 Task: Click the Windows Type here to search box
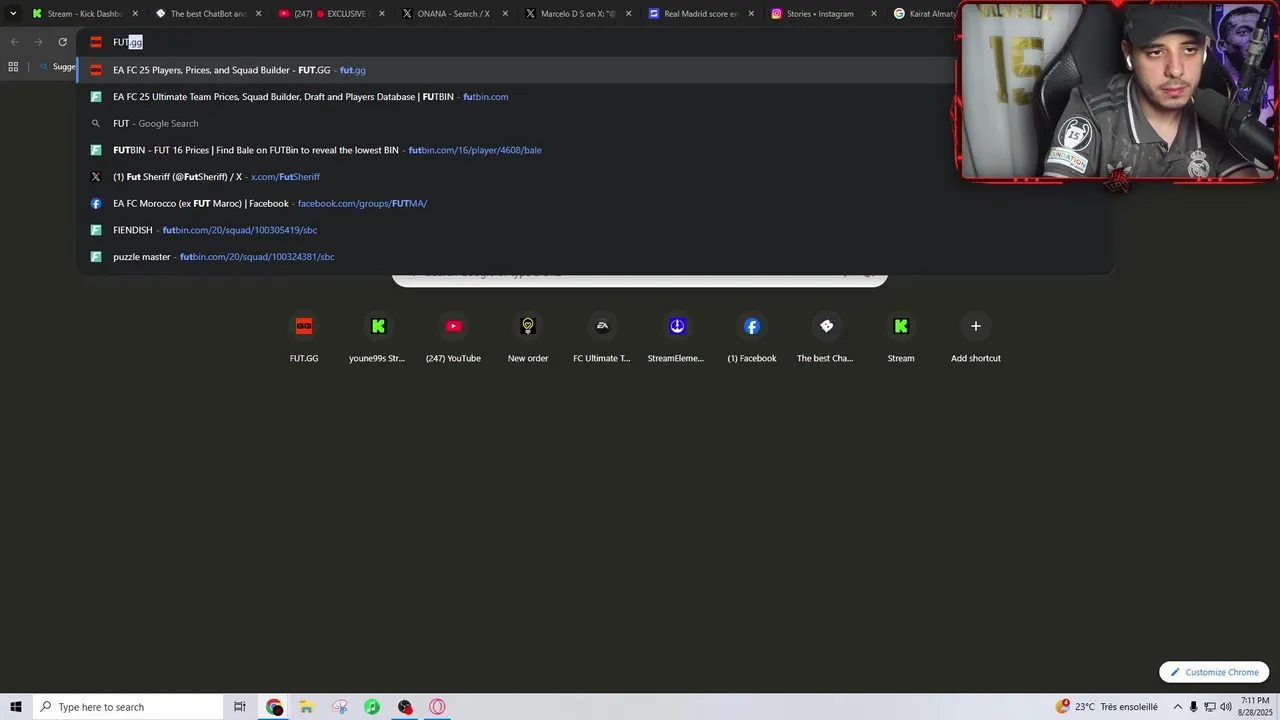pos(127,707)
